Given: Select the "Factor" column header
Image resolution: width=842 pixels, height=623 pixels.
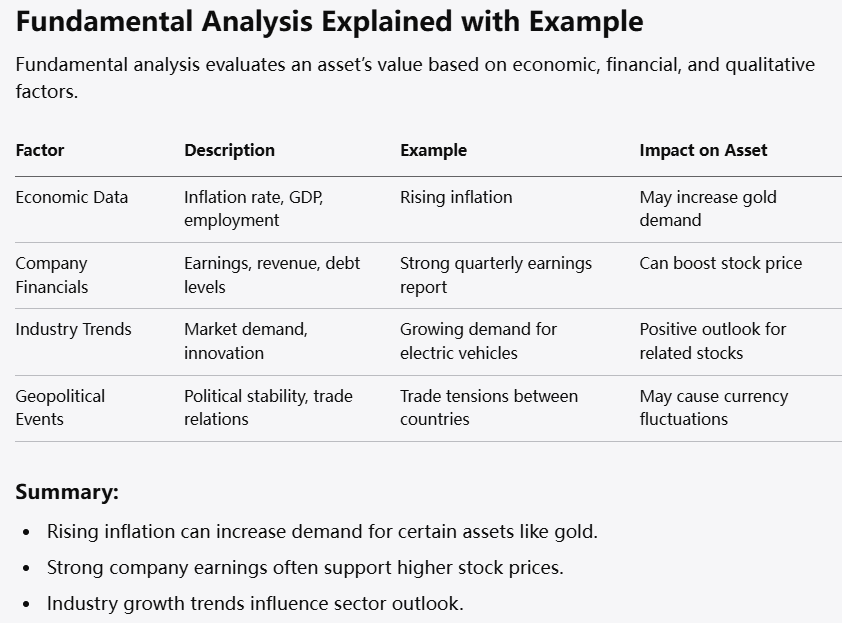Looking at the screenshot, I should [40, 150].
